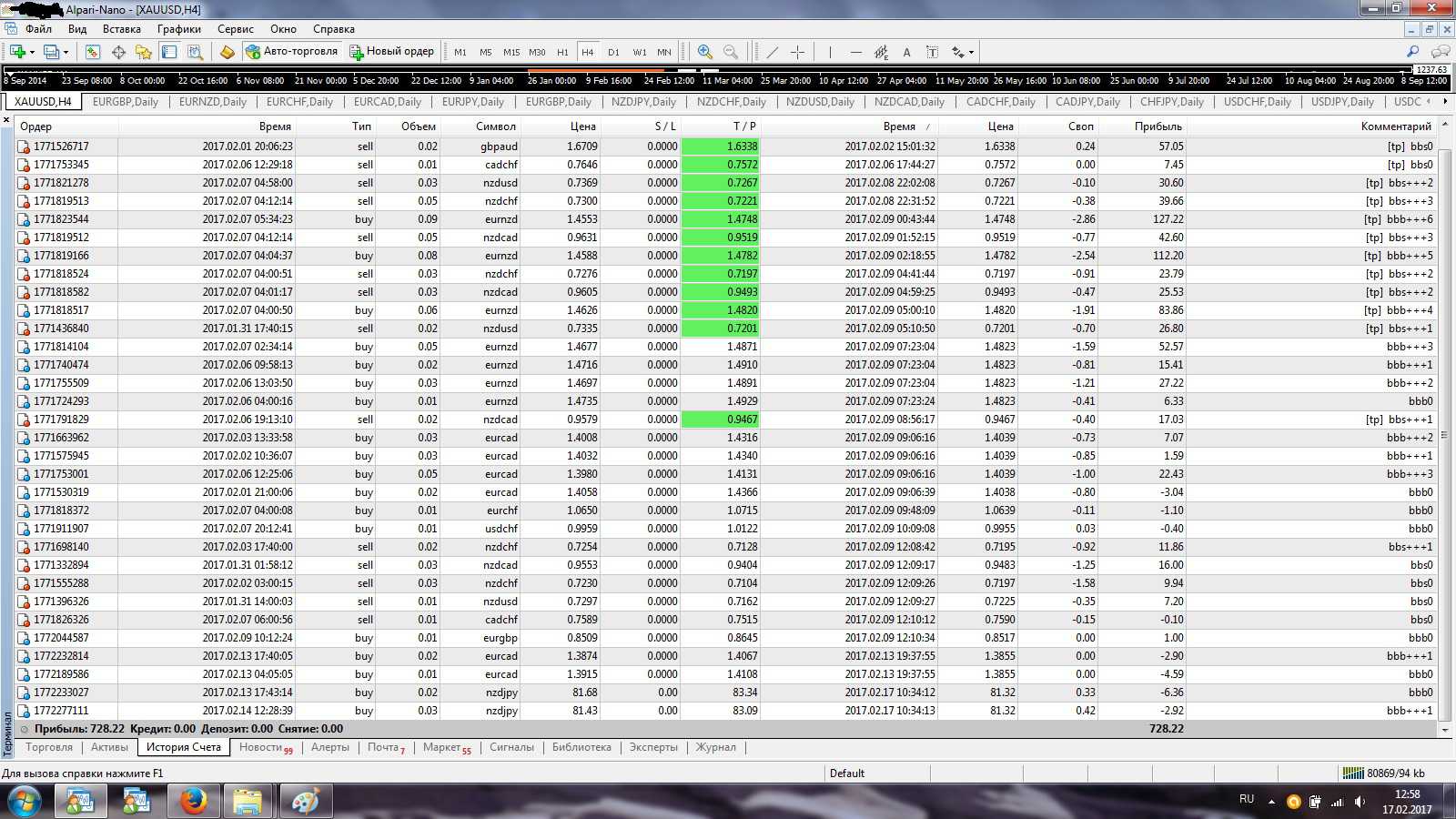Choose the text 'A' drawing tool
1456x819 pixels.
(x=906, y=52)
